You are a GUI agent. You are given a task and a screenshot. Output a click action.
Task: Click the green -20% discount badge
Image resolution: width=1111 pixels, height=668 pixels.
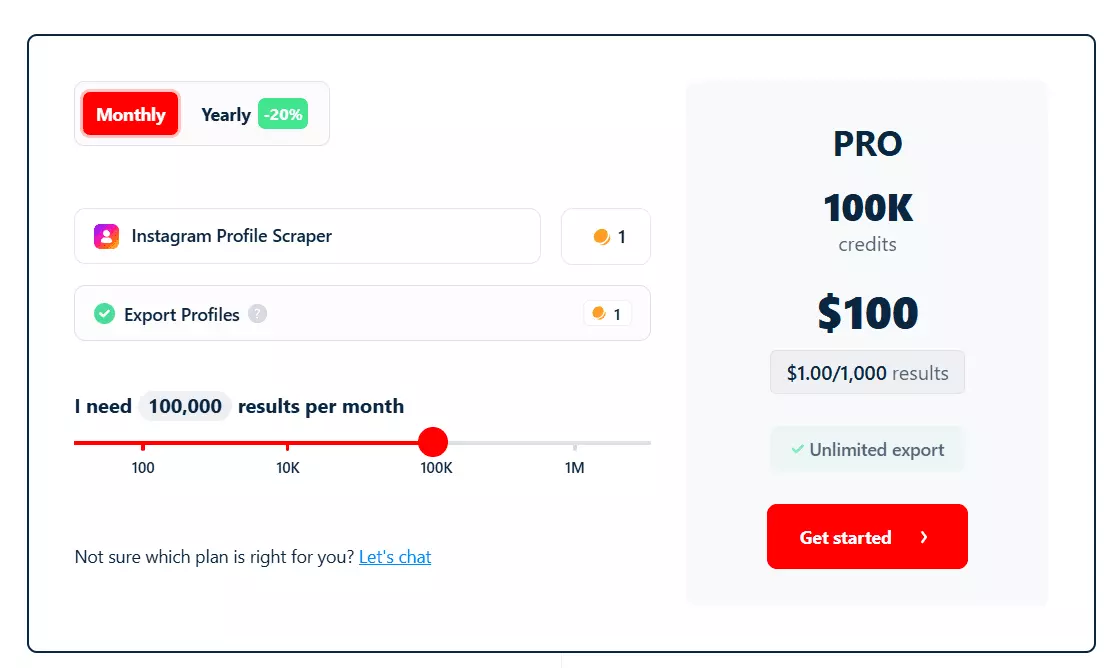[282, 114]
